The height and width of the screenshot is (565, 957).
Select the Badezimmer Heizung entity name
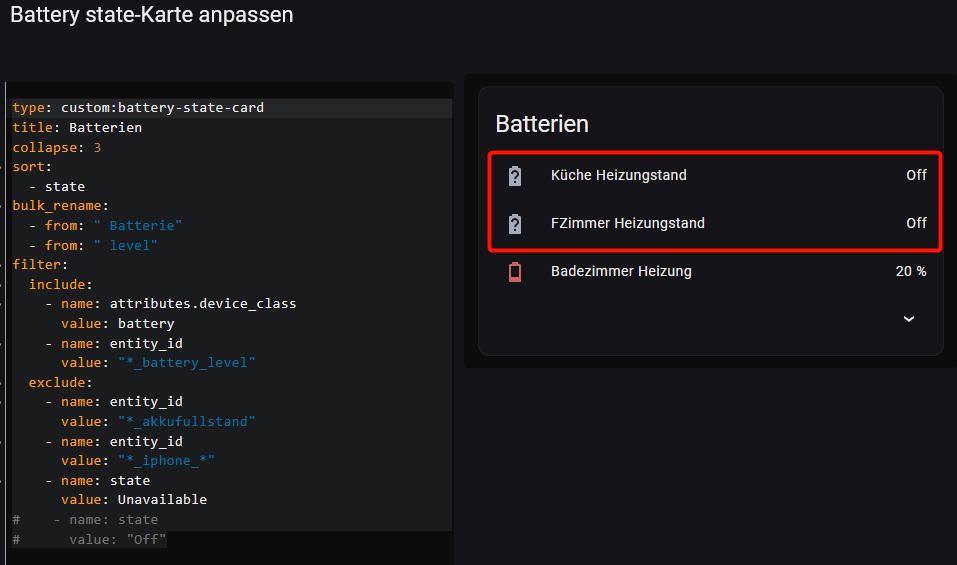pos(621,272)
